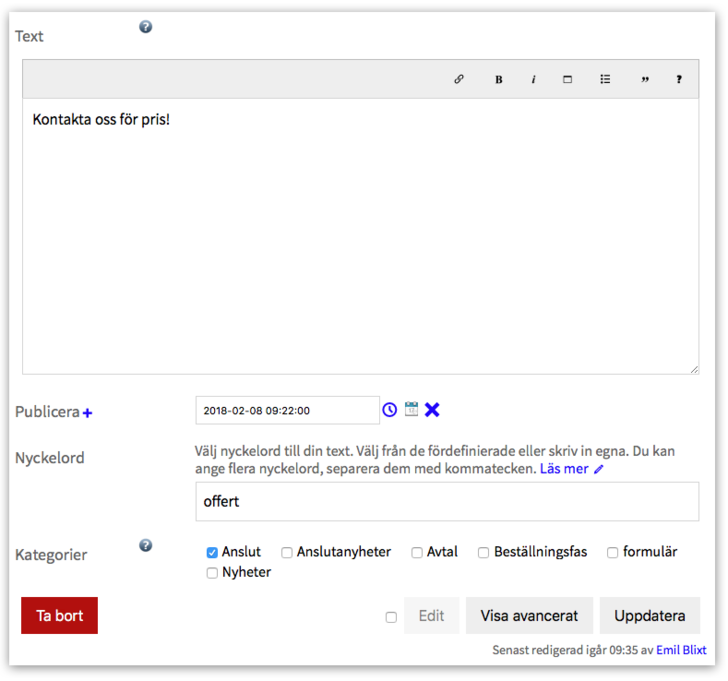Expand Publicera options with plus sign
Viewport: 728px width, 681px height.
(x=88, y=413)
